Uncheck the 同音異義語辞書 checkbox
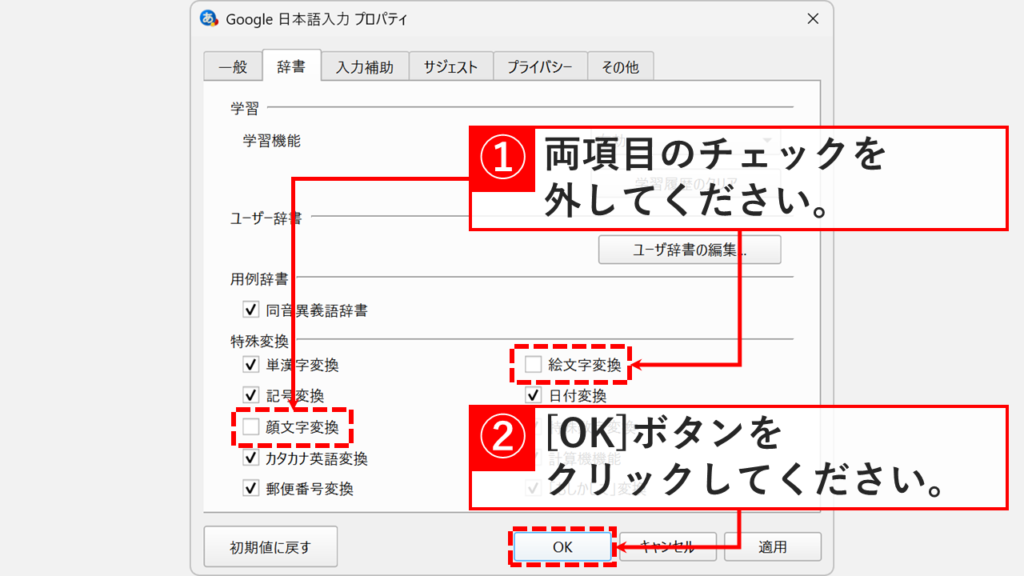This screenshot has height=576, width=1024. [251, 310]
